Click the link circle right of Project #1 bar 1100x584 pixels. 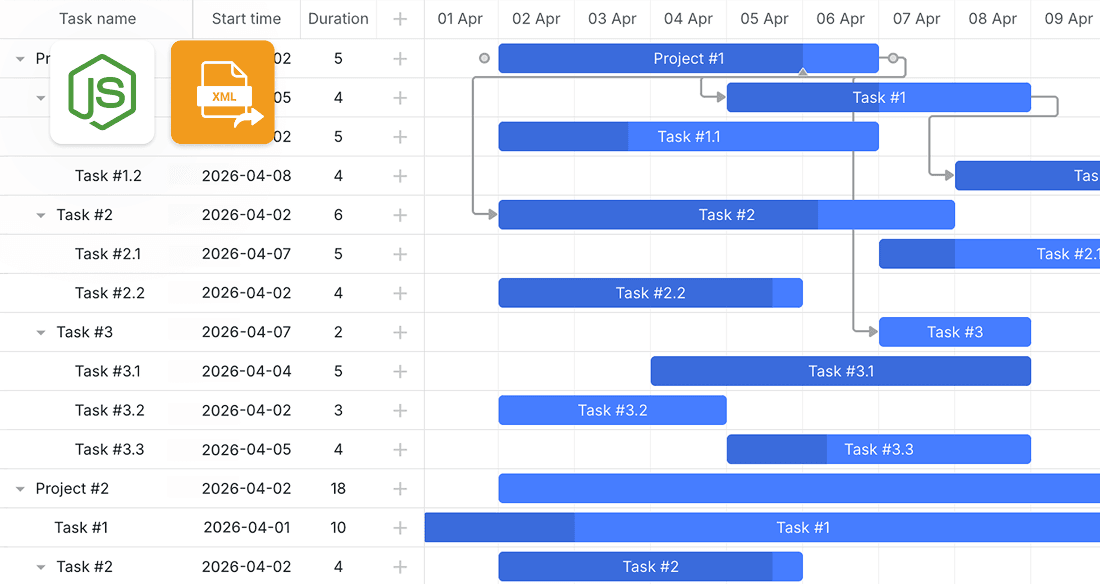pyautogui.click(x=893, y=58)
